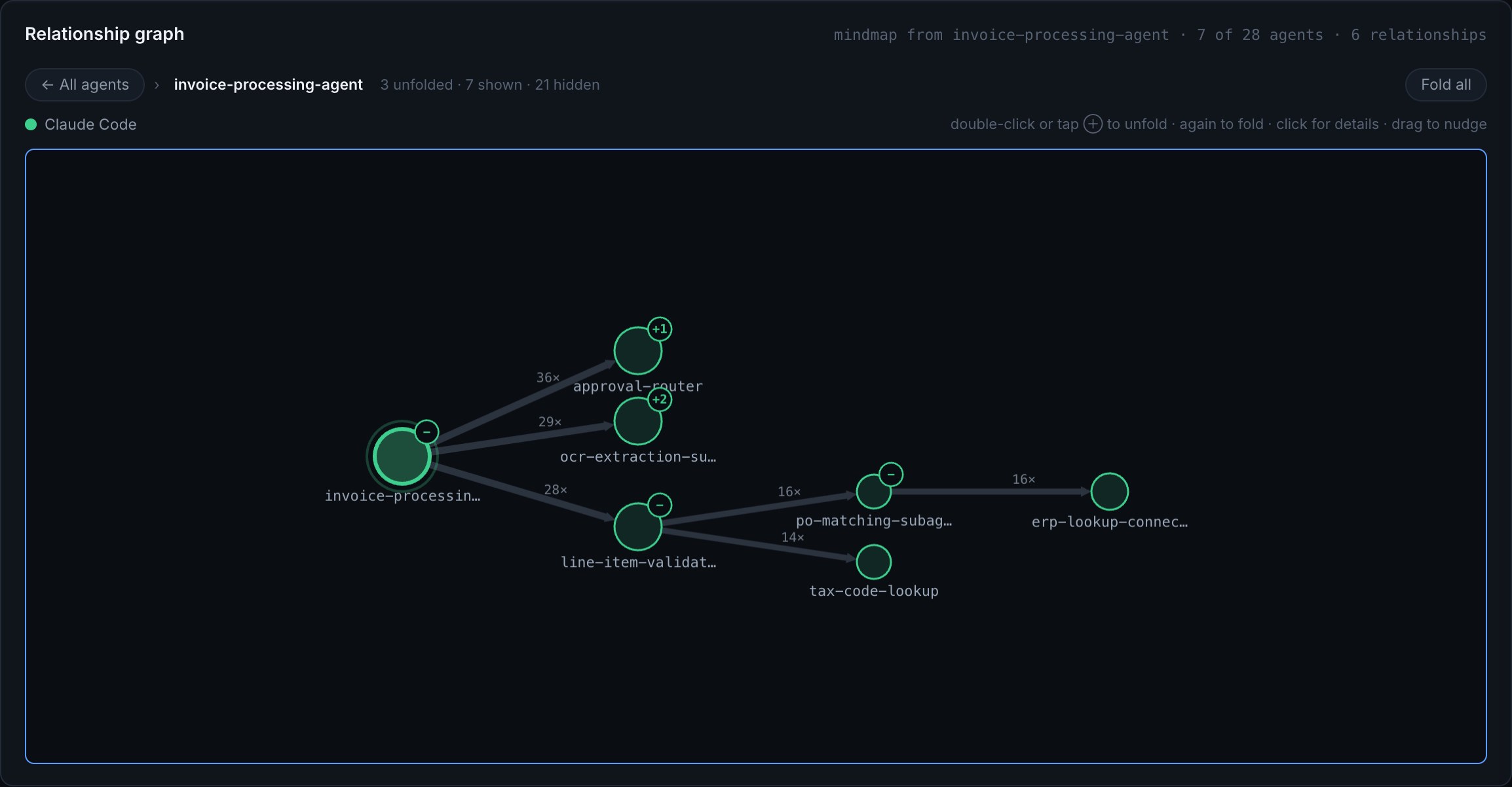Viewport: 1512px width, 787px height.
Task: Click the 16× label toward erp-lookup-connector
Action: pyautogui.click(x=1024, y=480)
